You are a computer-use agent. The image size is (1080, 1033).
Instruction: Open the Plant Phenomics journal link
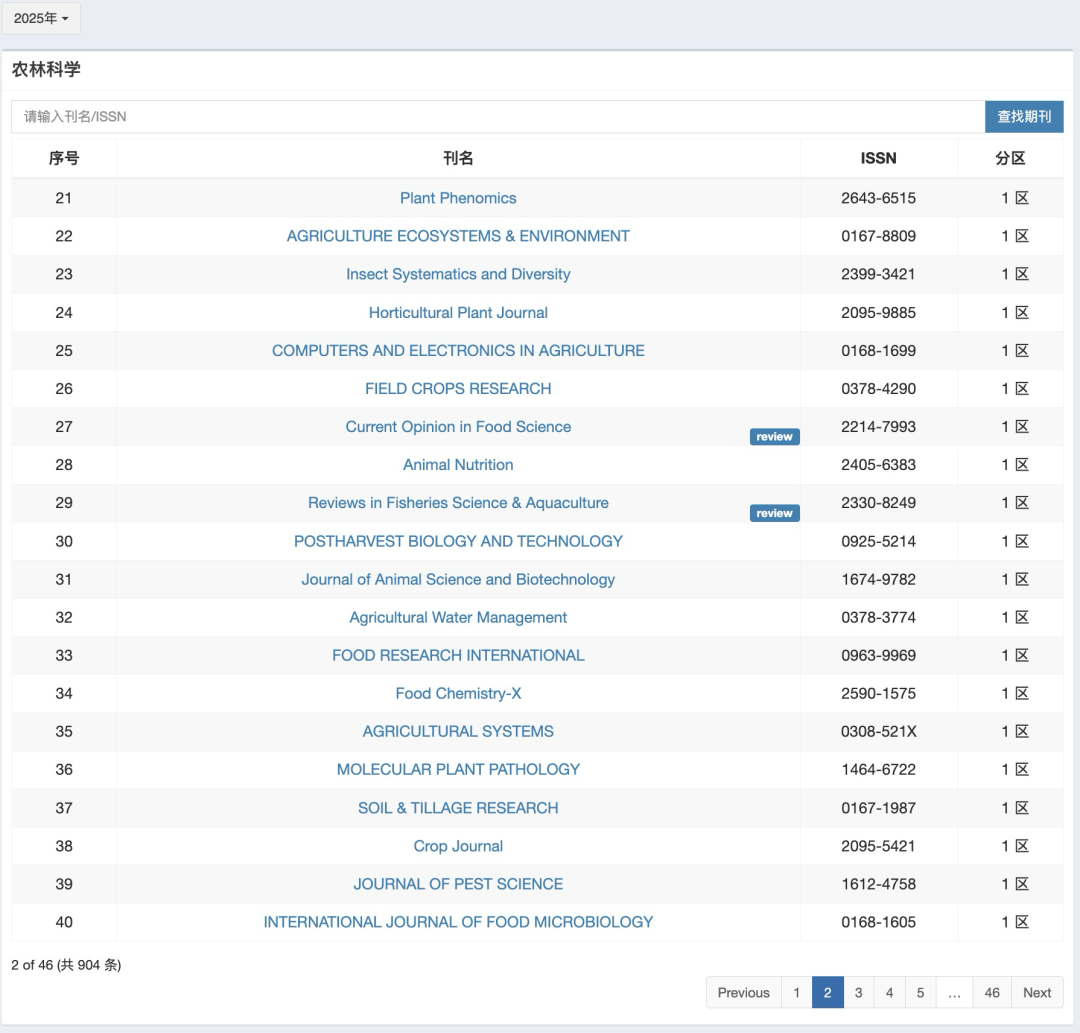(x=458, y=198)
